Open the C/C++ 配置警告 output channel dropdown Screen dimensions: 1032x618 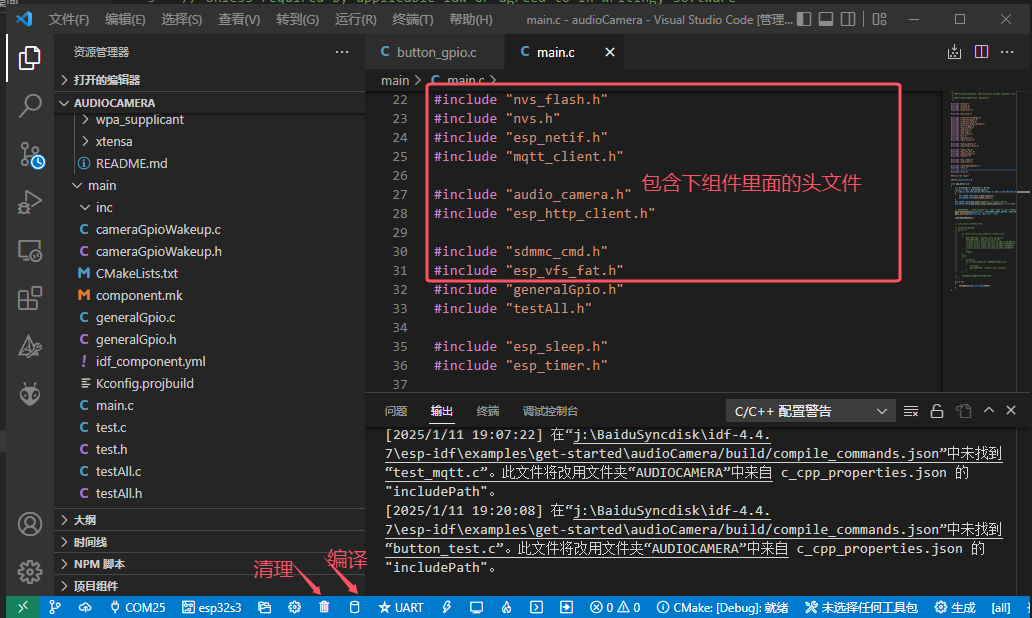click(811, 411)
